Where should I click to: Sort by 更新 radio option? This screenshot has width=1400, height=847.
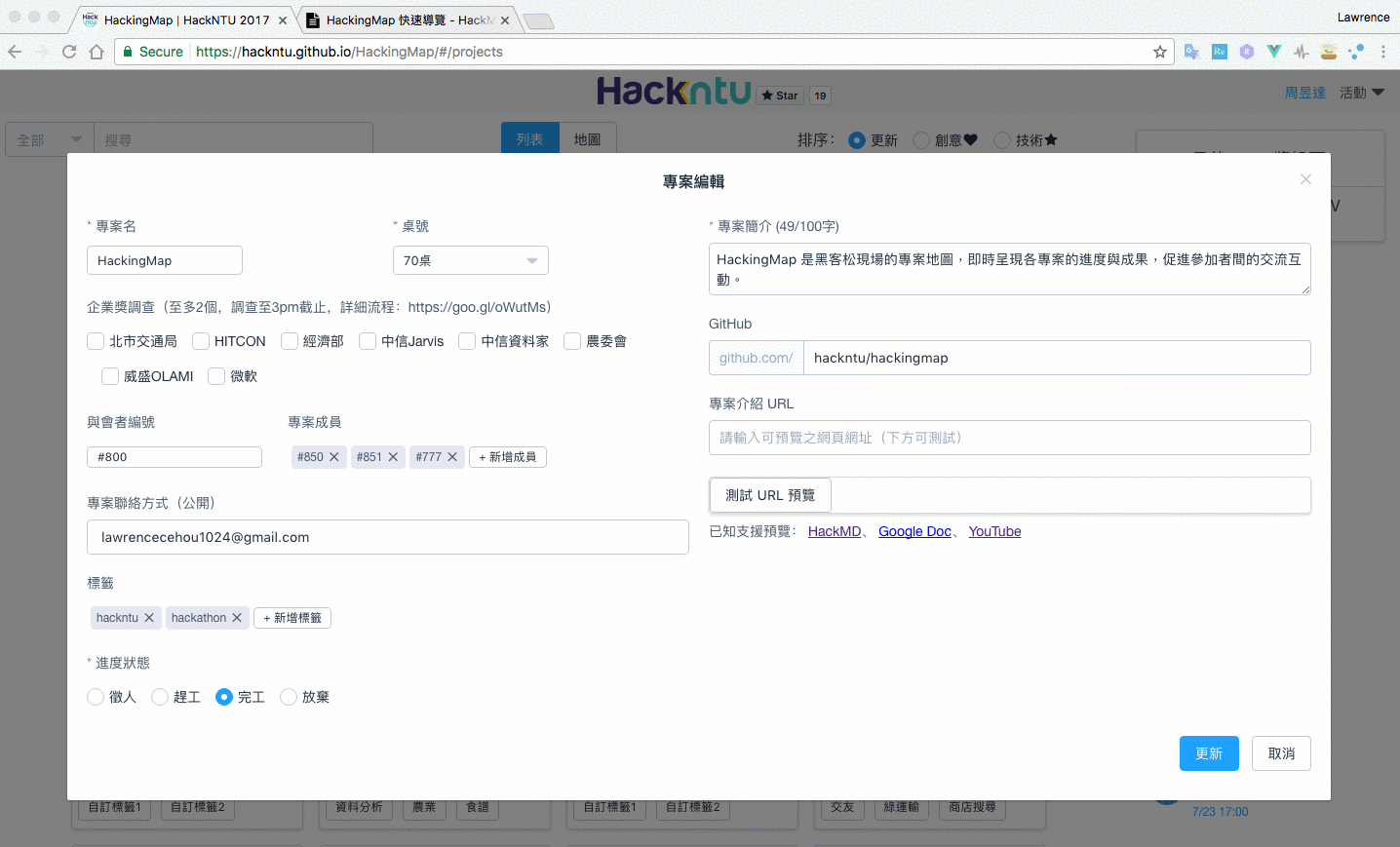click(x=857, y=140)
